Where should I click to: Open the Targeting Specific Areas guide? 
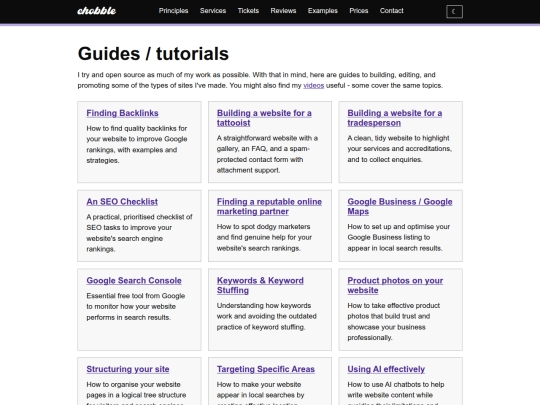(266, 369)
